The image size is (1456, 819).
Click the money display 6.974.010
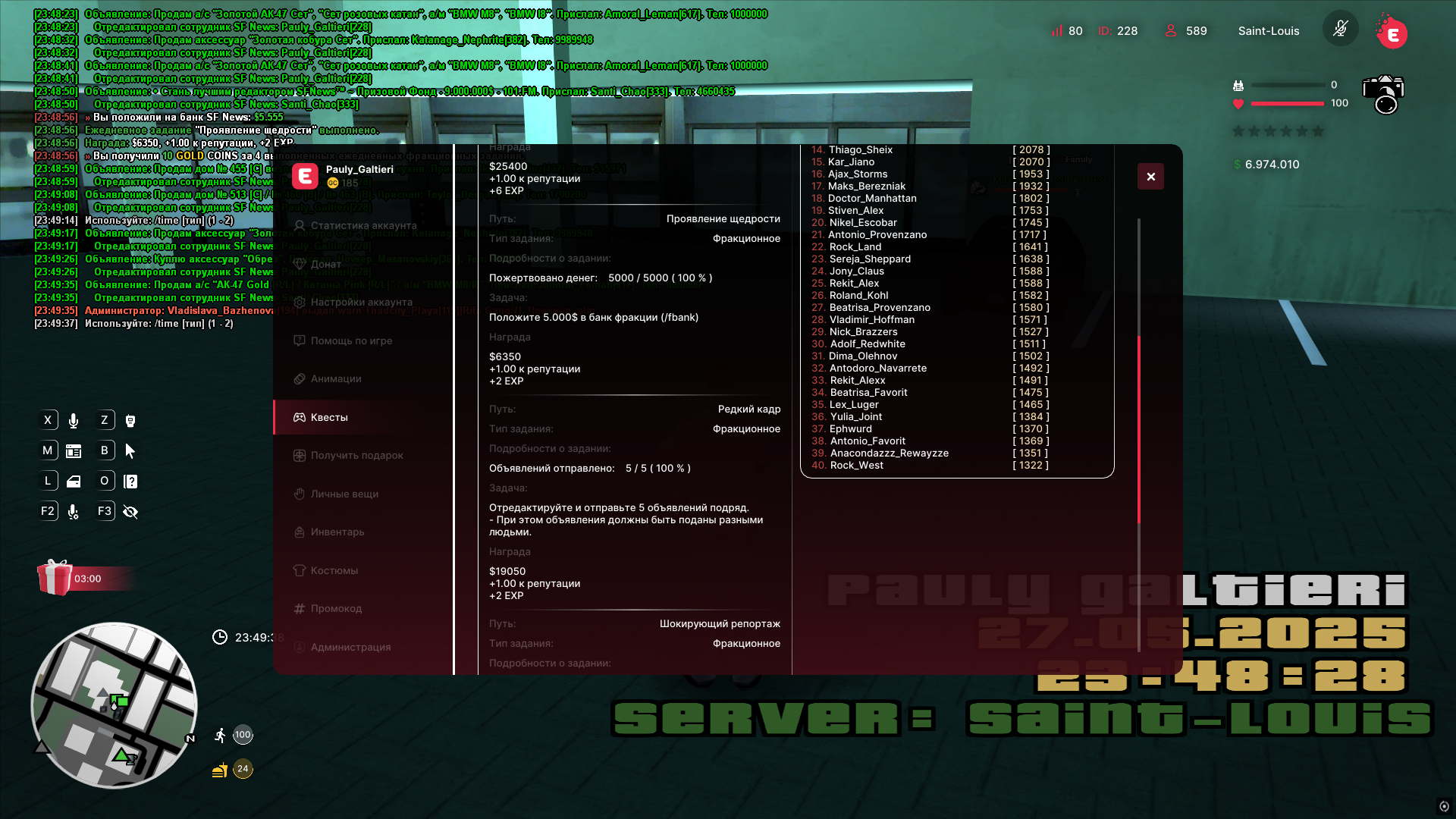[x=1266, y=164]
